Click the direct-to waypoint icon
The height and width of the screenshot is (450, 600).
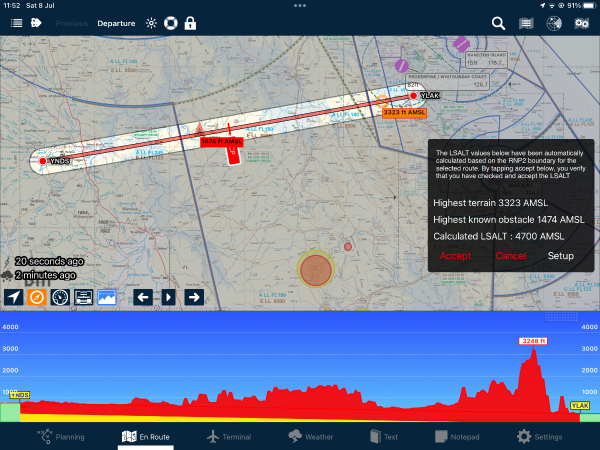pyautogui.click(x=36, y=23)
